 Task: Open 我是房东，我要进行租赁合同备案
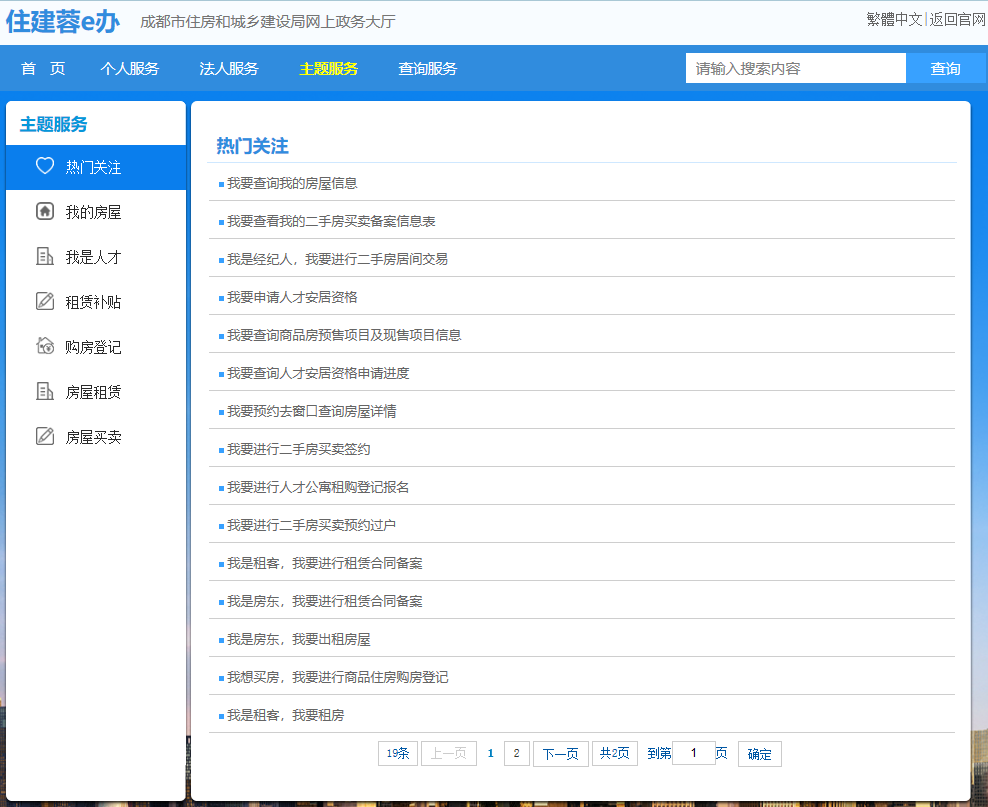click(325, 601)
